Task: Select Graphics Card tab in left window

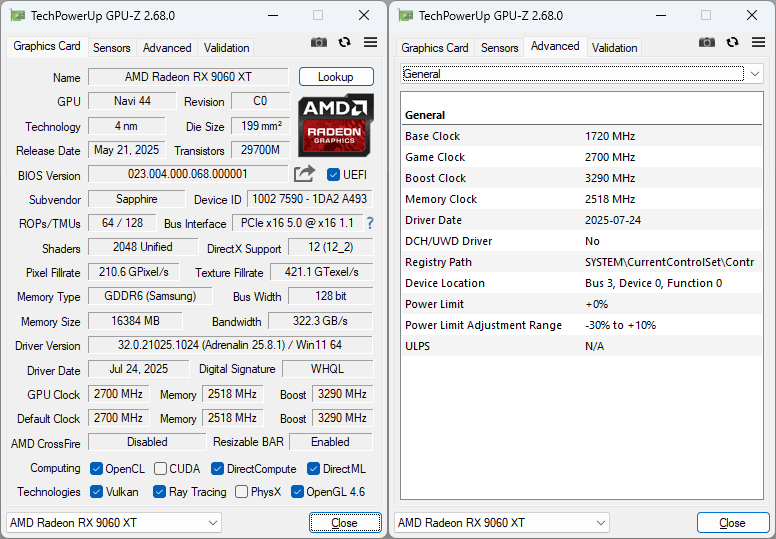Action: coord(47,47)
